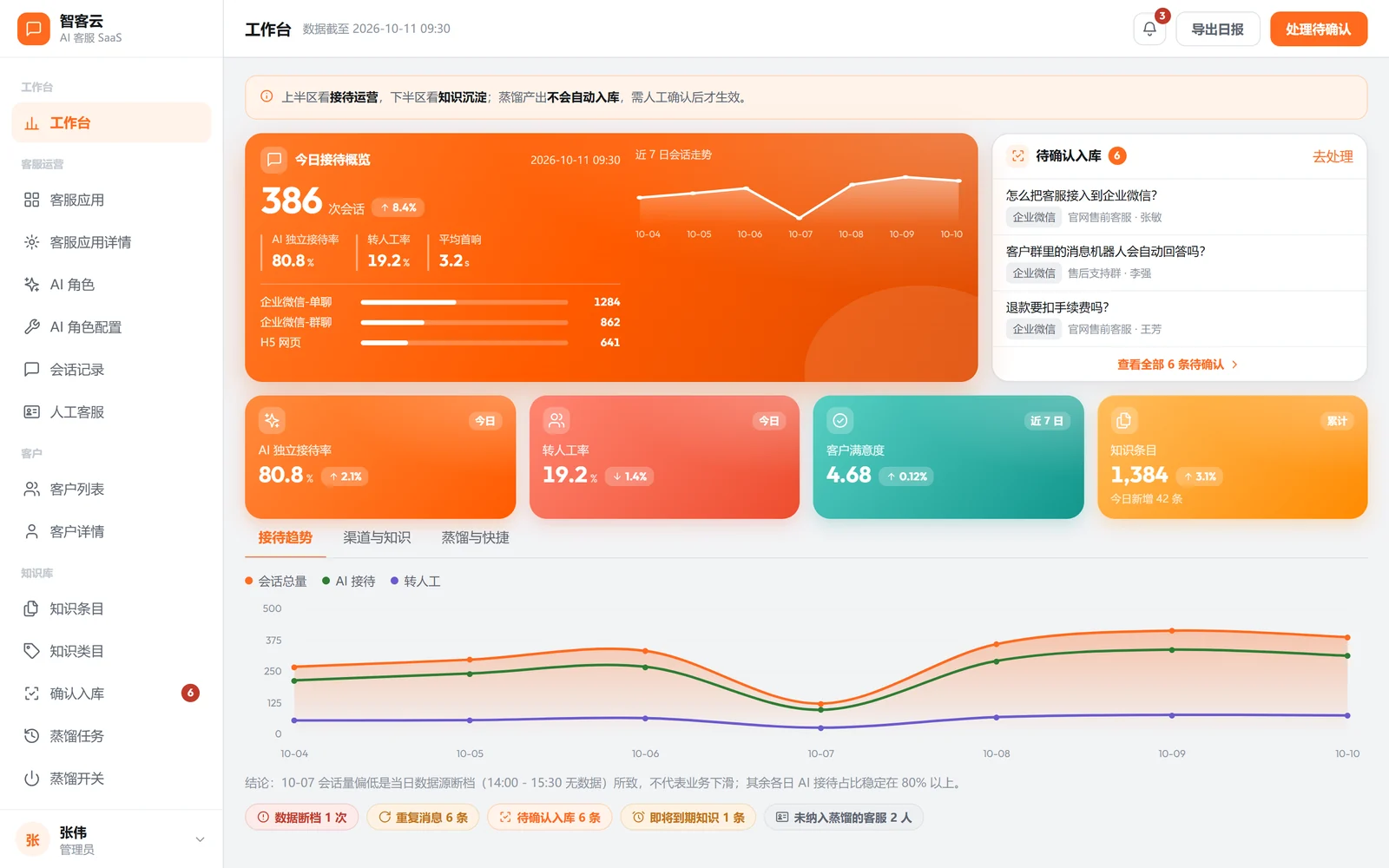
Task: Click the 知识条目 card copy icon
Action: (x=1124, y=421)
